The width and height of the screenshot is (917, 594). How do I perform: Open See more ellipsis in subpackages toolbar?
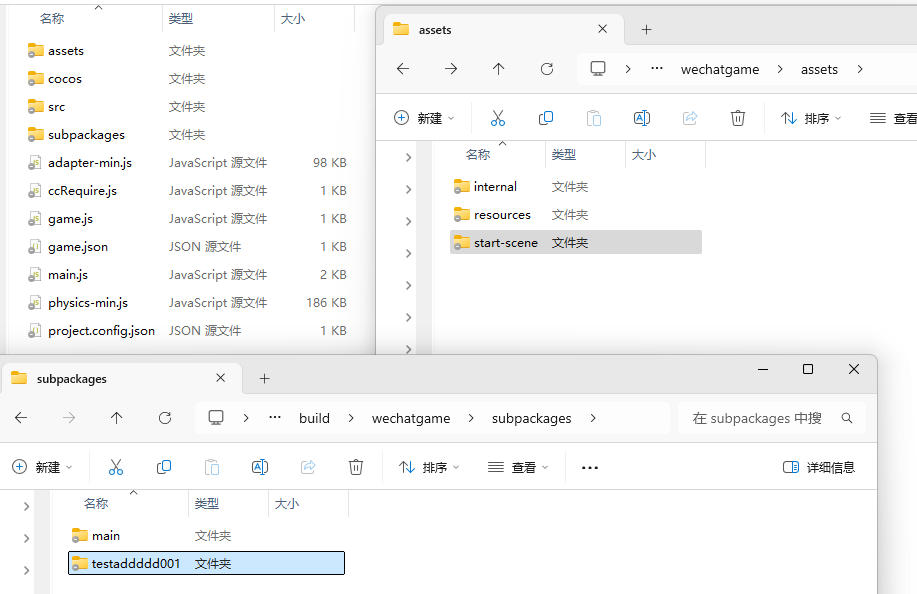[x=590, y=468]
